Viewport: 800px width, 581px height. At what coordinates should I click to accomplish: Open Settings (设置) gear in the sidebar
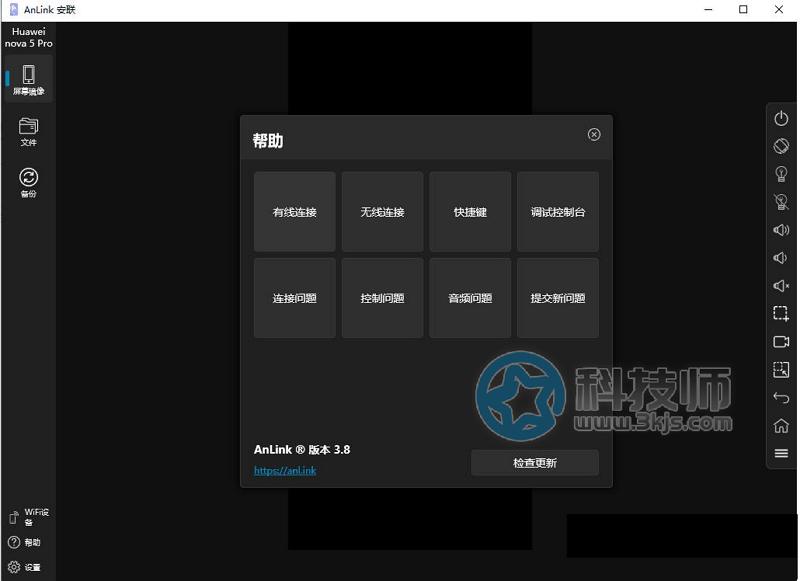pos(24,567)
